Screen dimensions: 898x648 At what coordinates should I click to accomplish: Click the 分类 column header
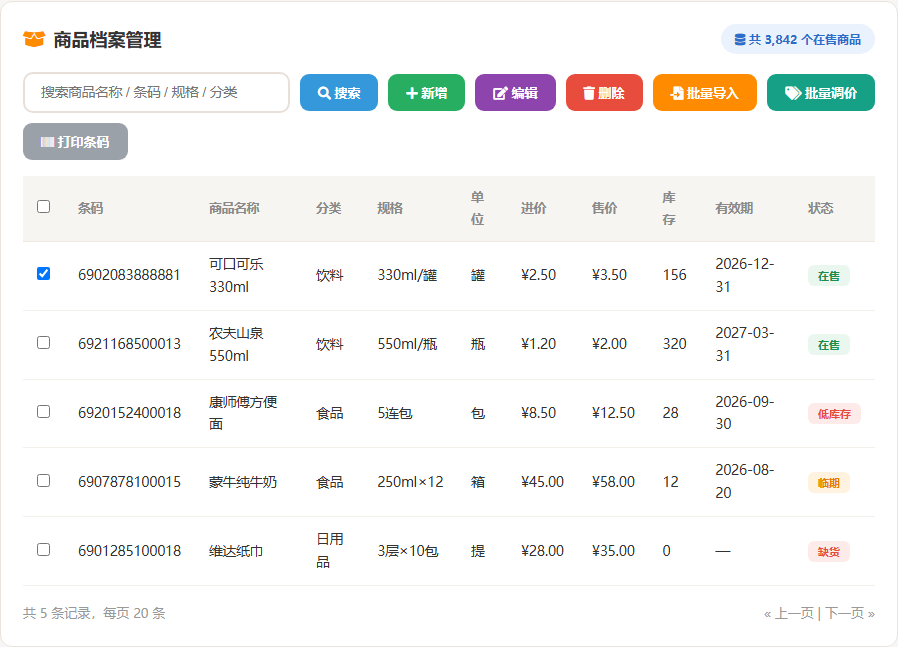329,208
